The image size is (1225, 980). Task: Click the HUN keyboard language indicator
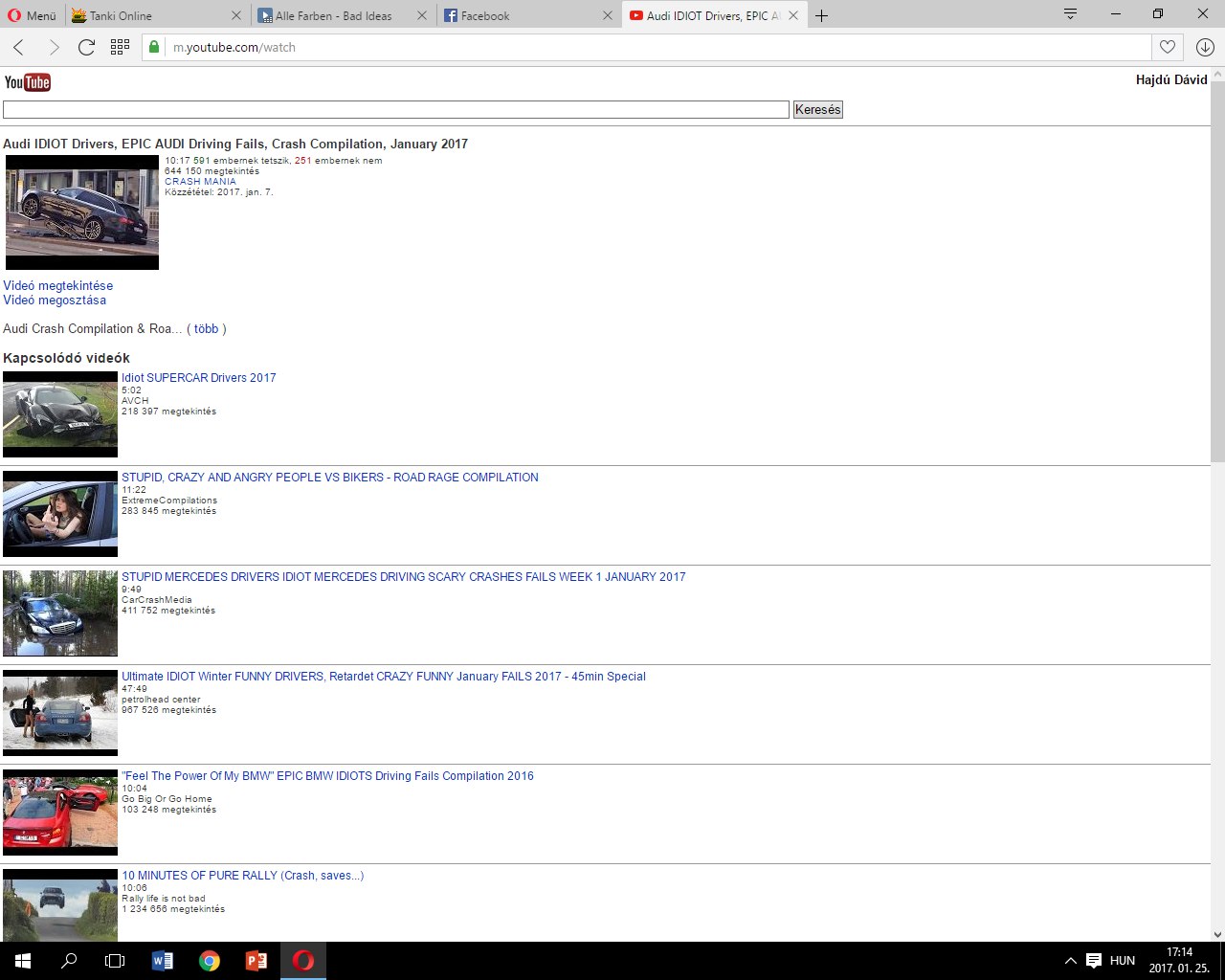tap(1123, 961)
